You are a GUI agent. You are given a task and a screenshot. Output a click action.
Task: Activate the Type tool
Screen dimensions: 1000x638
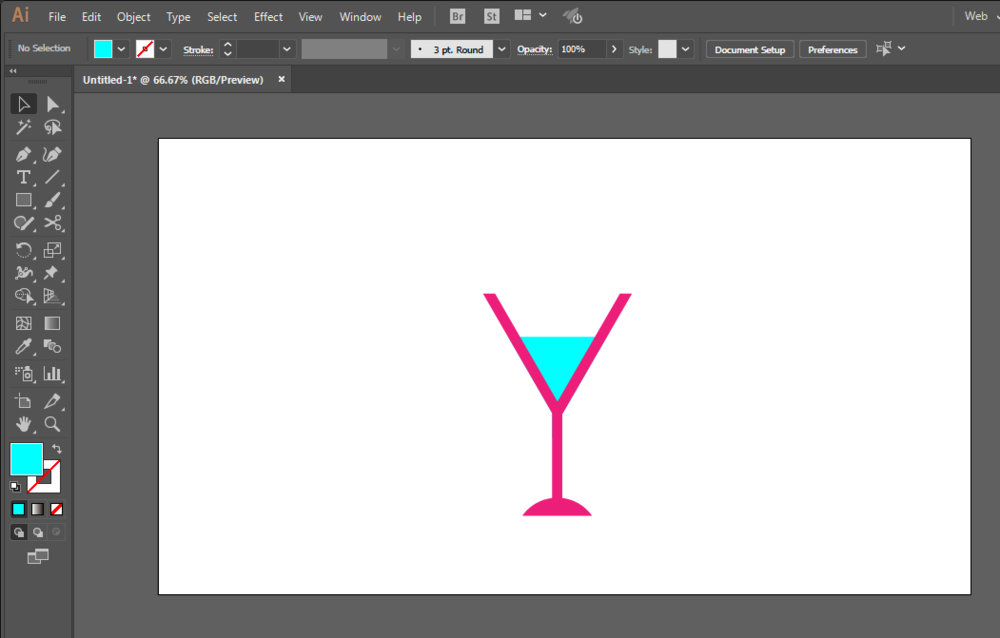click(24, 177)
